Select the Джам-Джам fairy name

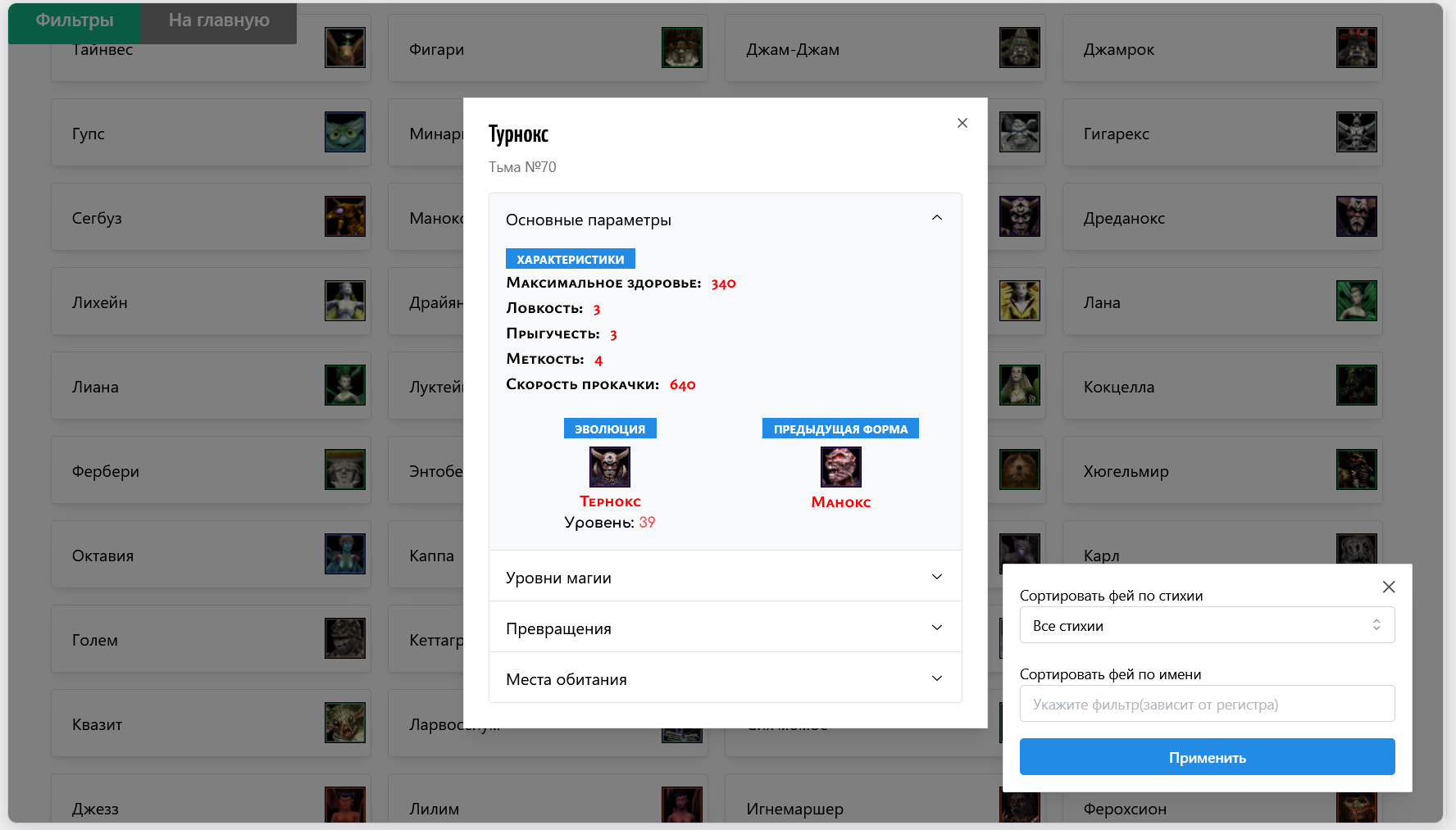(x=793, y=50)
